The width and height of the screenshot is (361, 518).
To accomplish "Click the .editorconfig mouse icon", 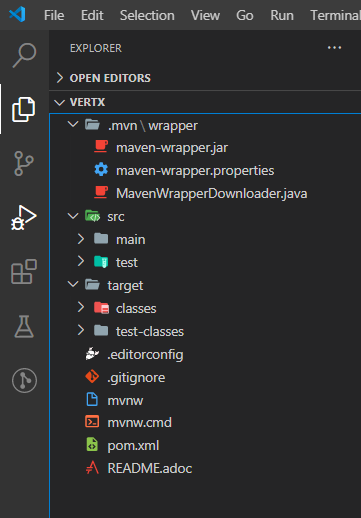I will (x=92, y=354).
